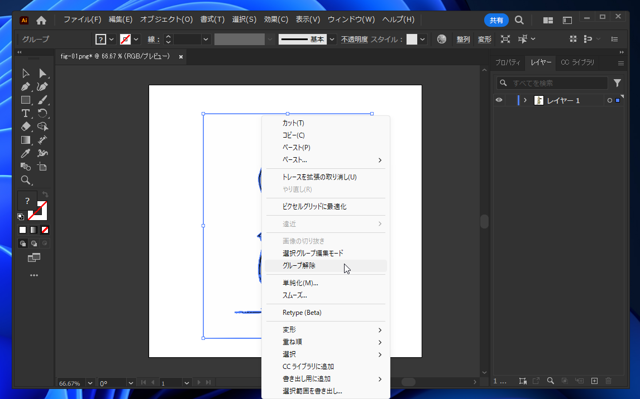Viewport: 640px width, 399px height.
Task: Enable Draw Normal mode
Action: tap(23, 244)
